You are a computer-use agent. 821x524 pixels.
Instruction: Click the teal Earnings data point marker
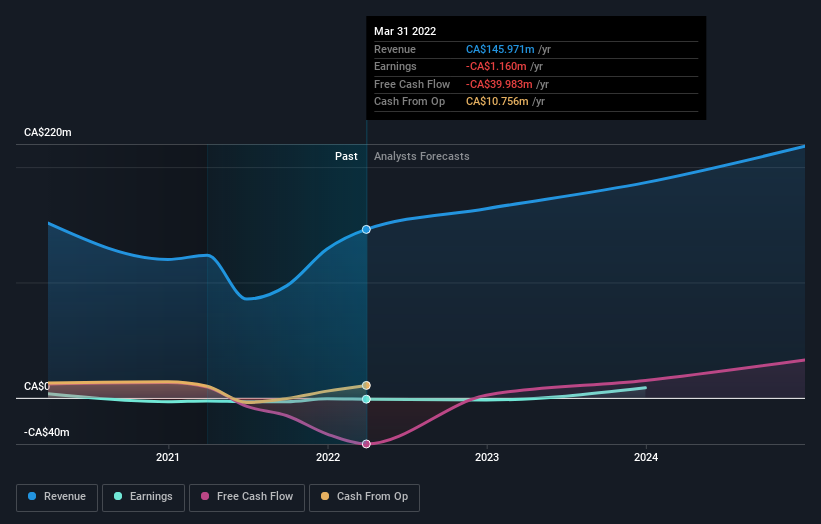(x=367, y=399)
